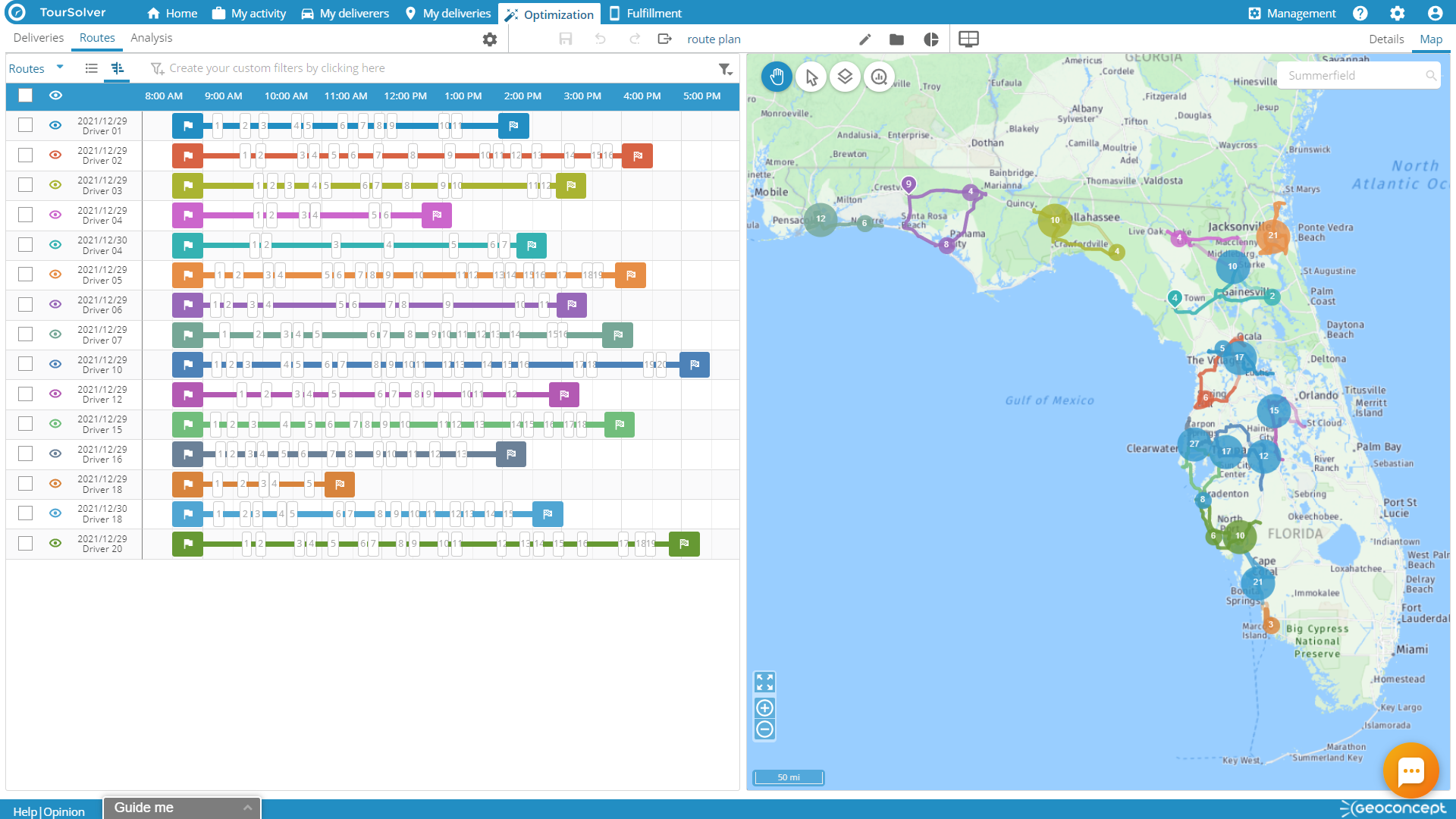Zoom in using the map plus control
Image resolution: width=1456 pixels, height=819 pixels.
(764, 708)
